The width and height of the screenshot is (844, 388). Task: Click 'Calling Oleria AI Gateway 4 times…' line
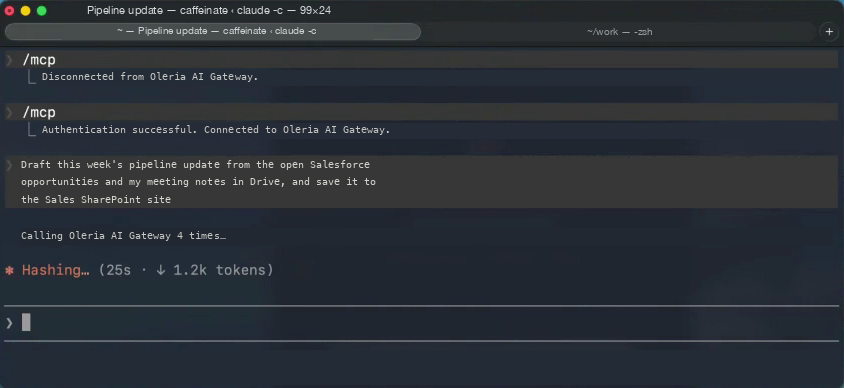(123, 236)
